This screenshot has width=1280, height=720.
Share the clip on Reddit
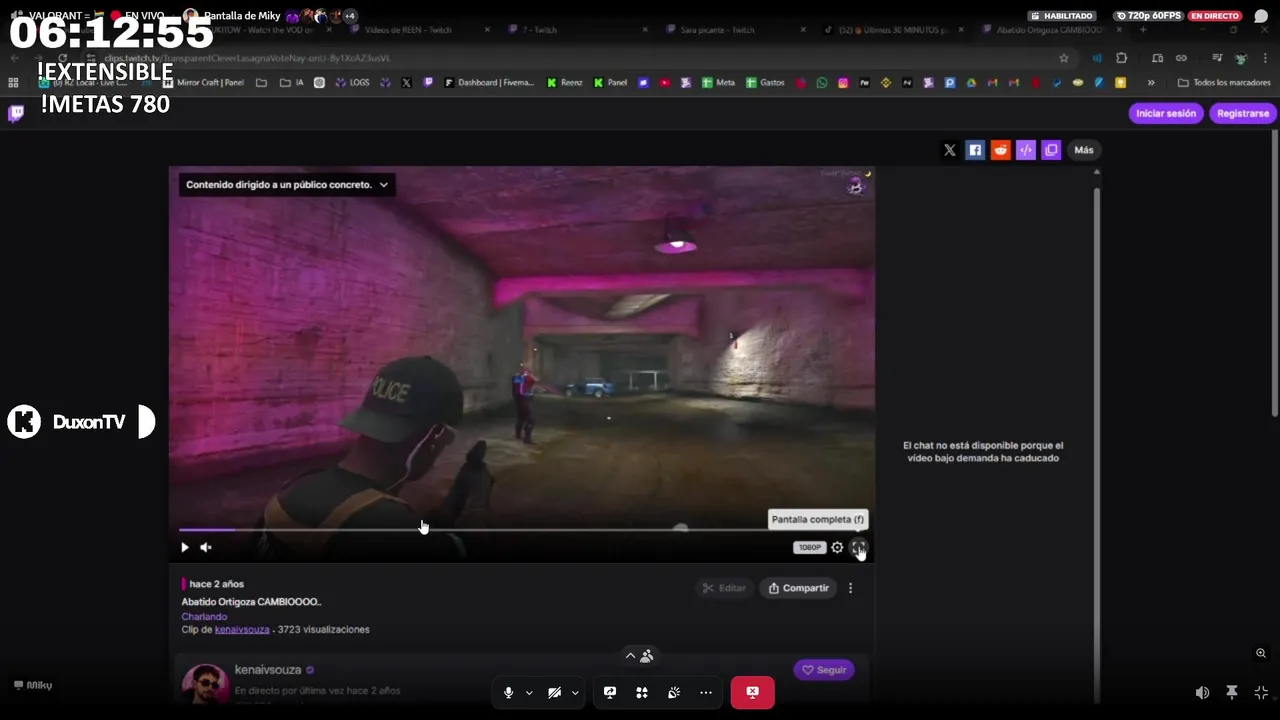click(x=1000, y=150)
